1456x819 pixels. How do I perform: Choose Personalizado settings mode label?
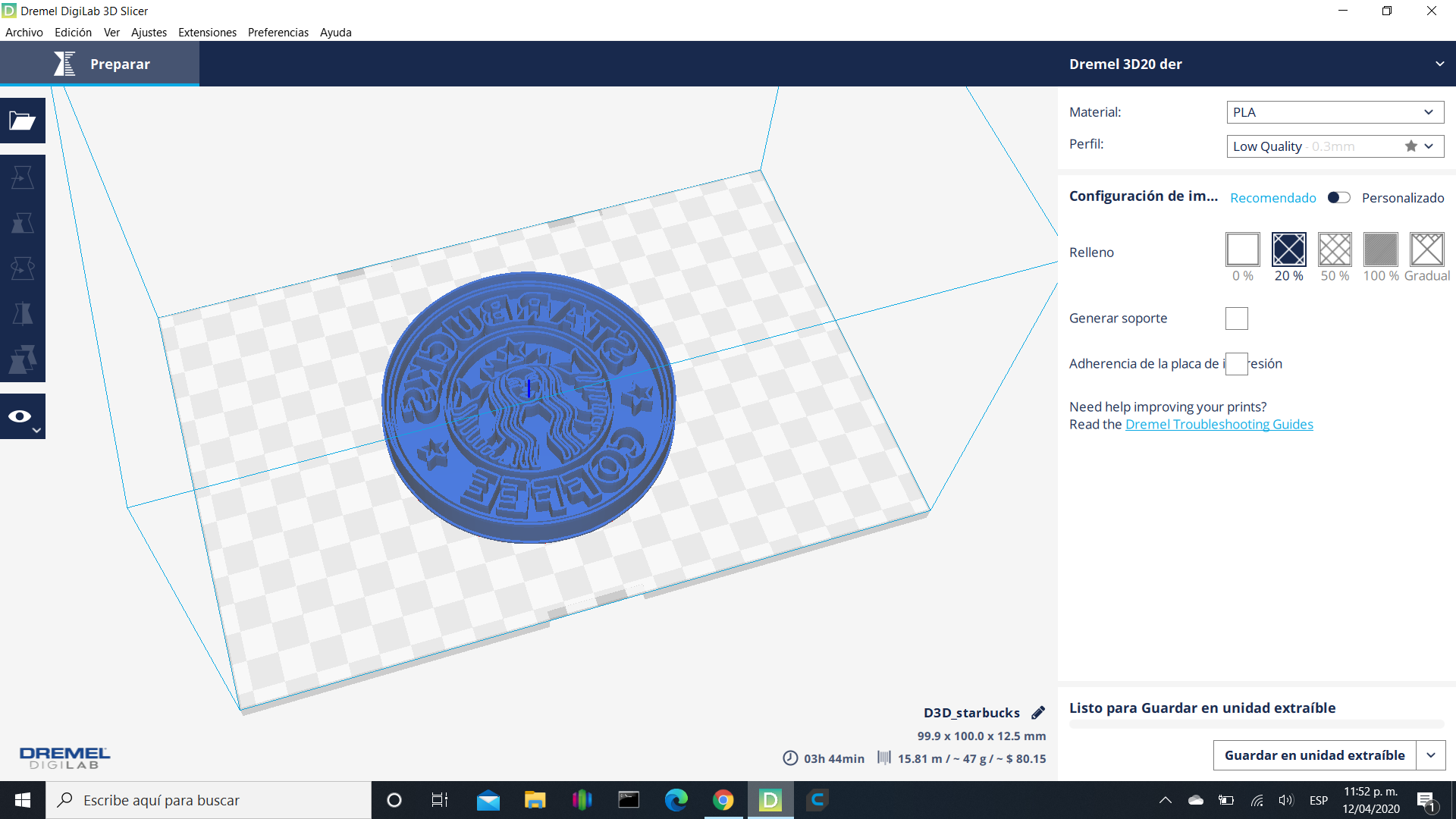tap(1403, 198)
